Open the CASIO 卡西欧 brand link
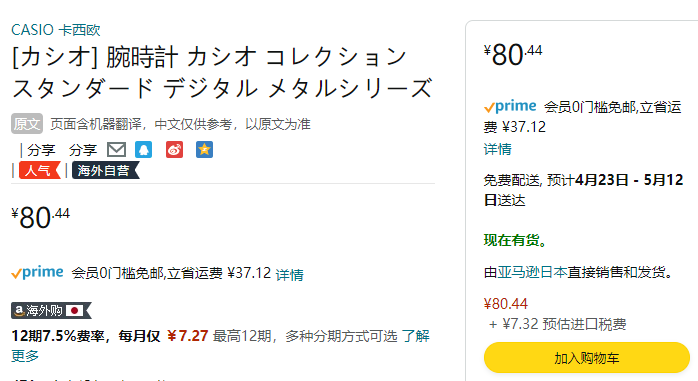The image size is (698, 381). (x=56, y=30)
